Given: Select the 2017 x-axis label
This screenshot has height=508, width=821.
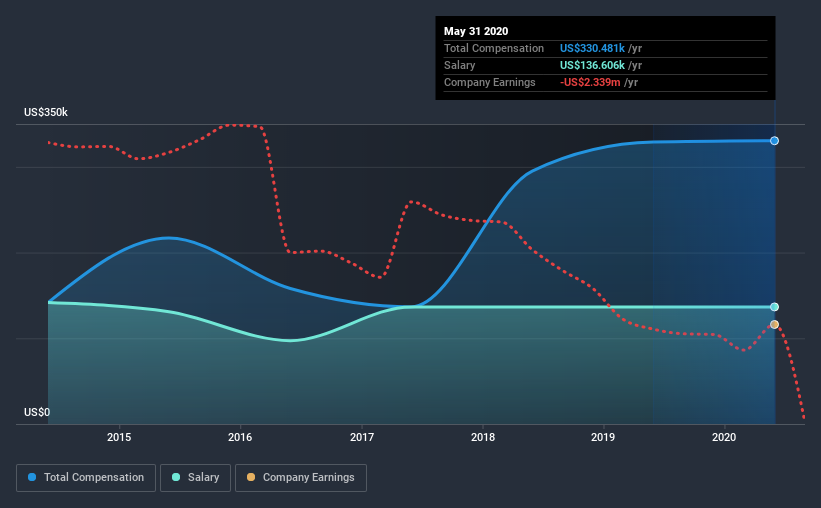Looking at the screenshot, I should pos(362,437).
